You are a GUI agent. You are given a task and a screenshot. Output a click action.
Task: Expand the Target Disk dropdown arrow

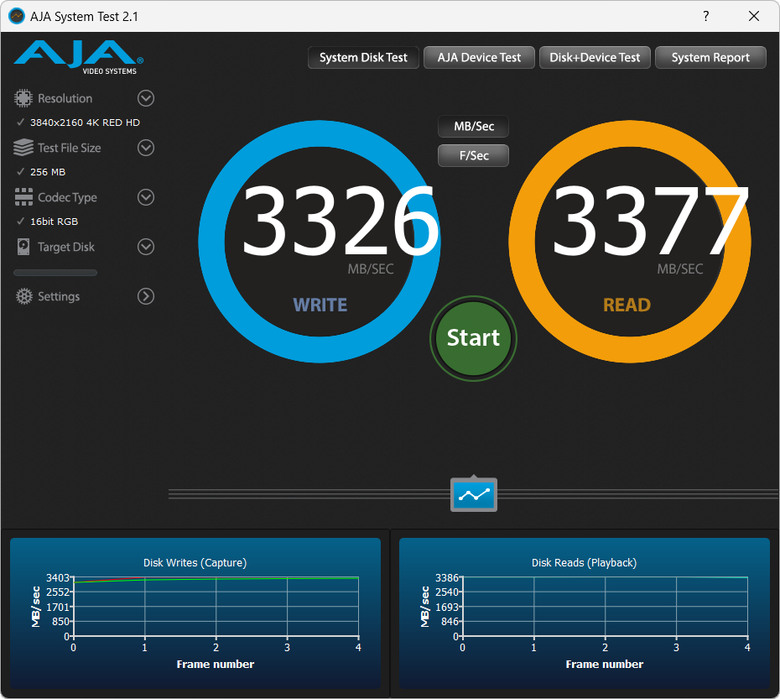point(146,247)
